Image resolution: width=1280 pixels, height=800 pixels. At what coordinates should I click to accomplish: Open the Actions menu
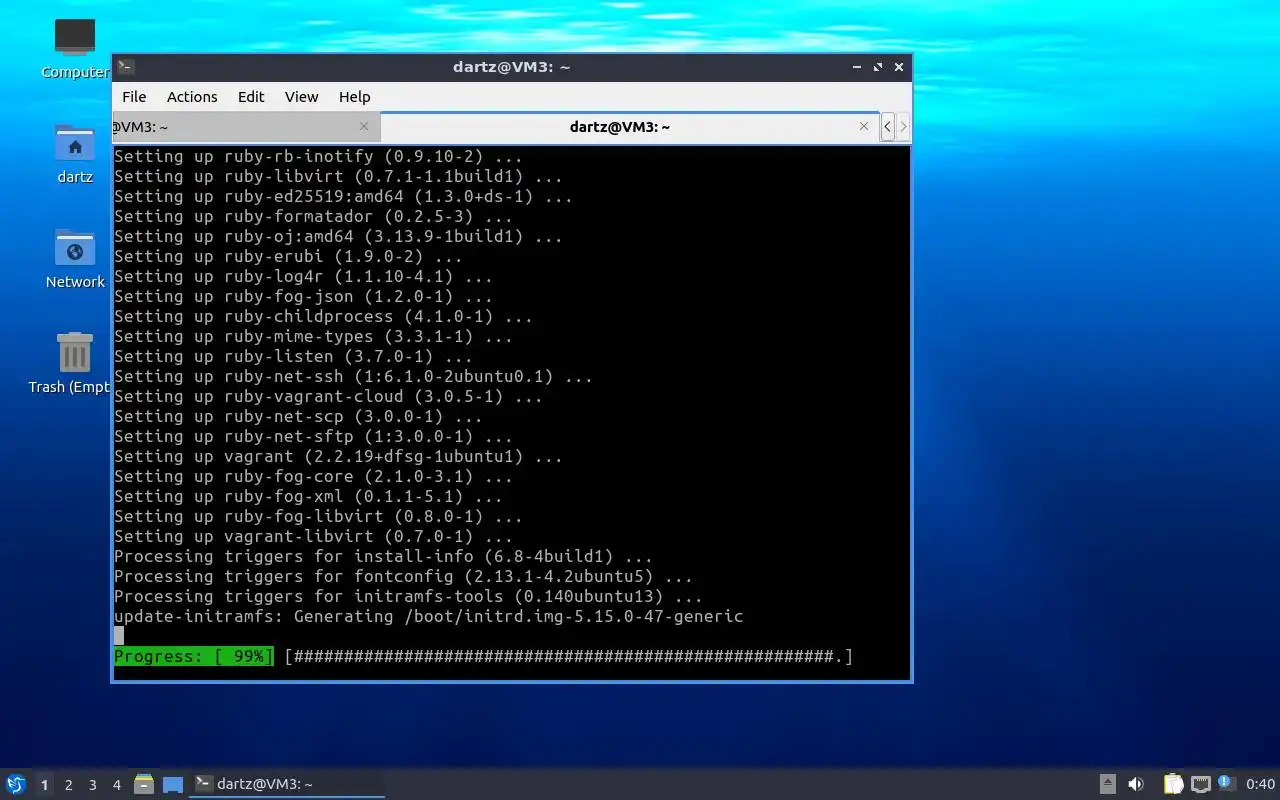pyautogui.click(x=192, y=97)
